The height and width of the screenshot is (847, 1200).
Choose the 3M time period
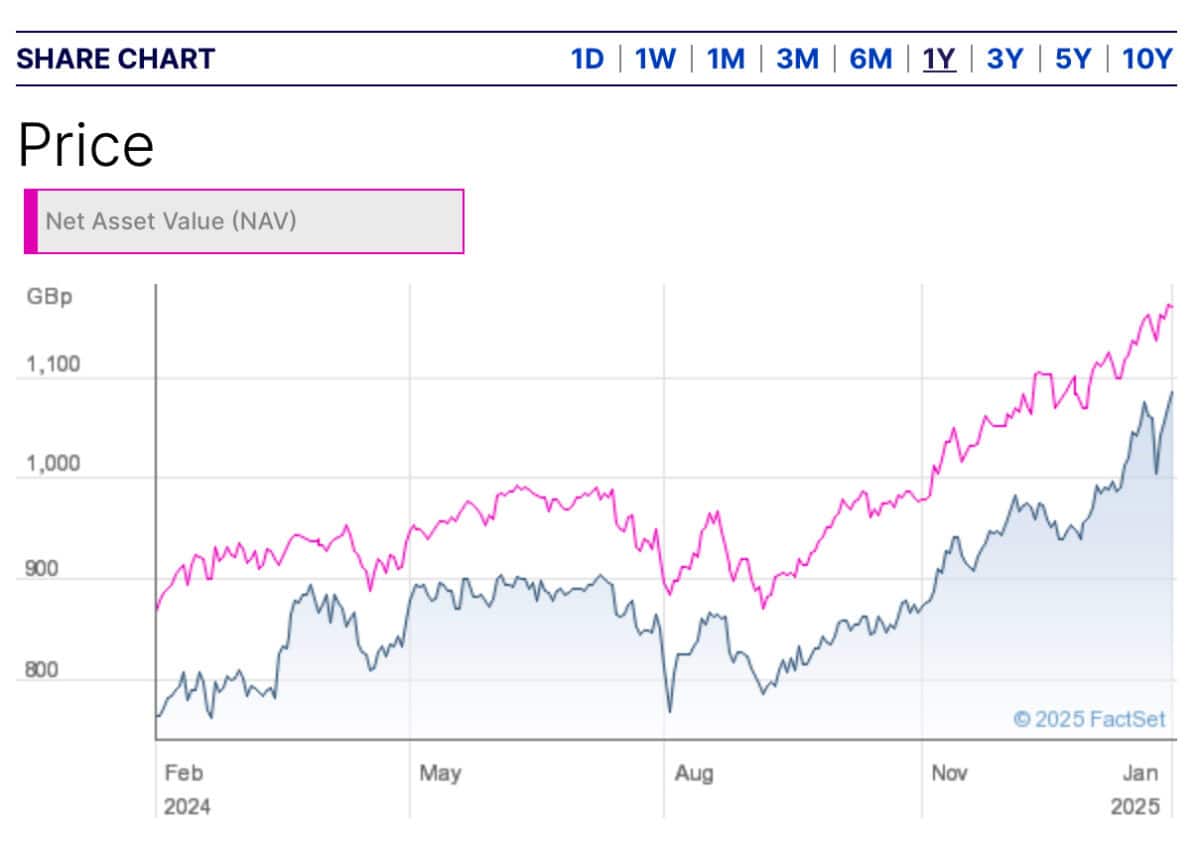798,59
